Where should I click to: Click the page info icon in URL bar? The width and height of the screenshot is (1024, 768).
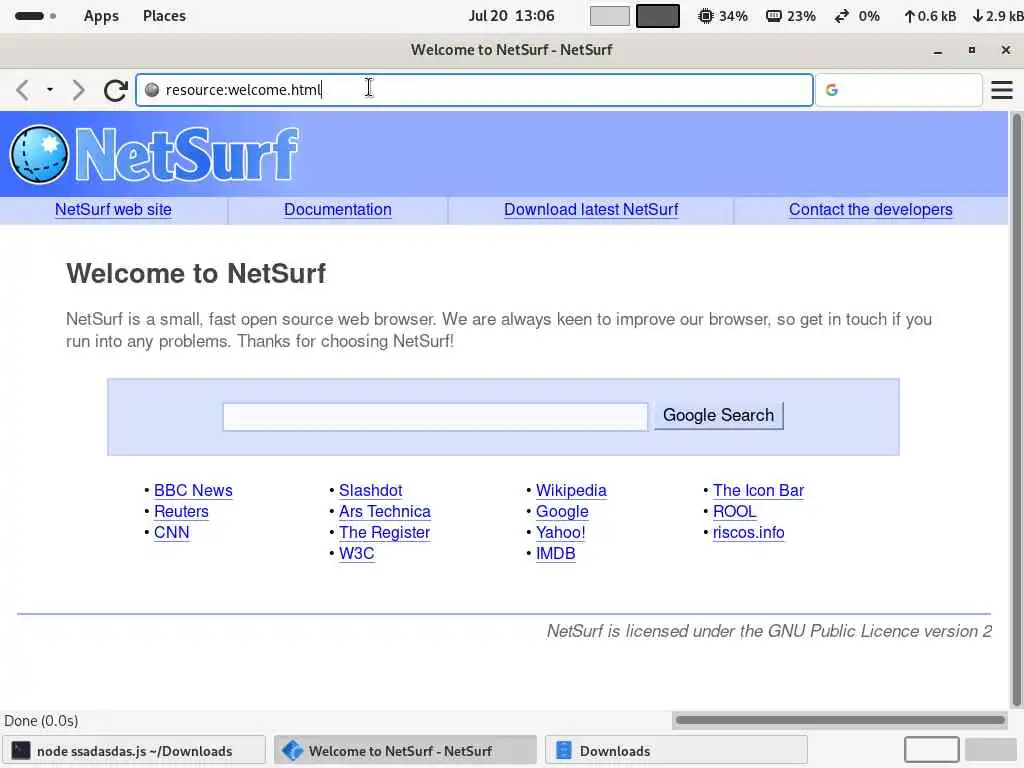click(x=152, y=89)
